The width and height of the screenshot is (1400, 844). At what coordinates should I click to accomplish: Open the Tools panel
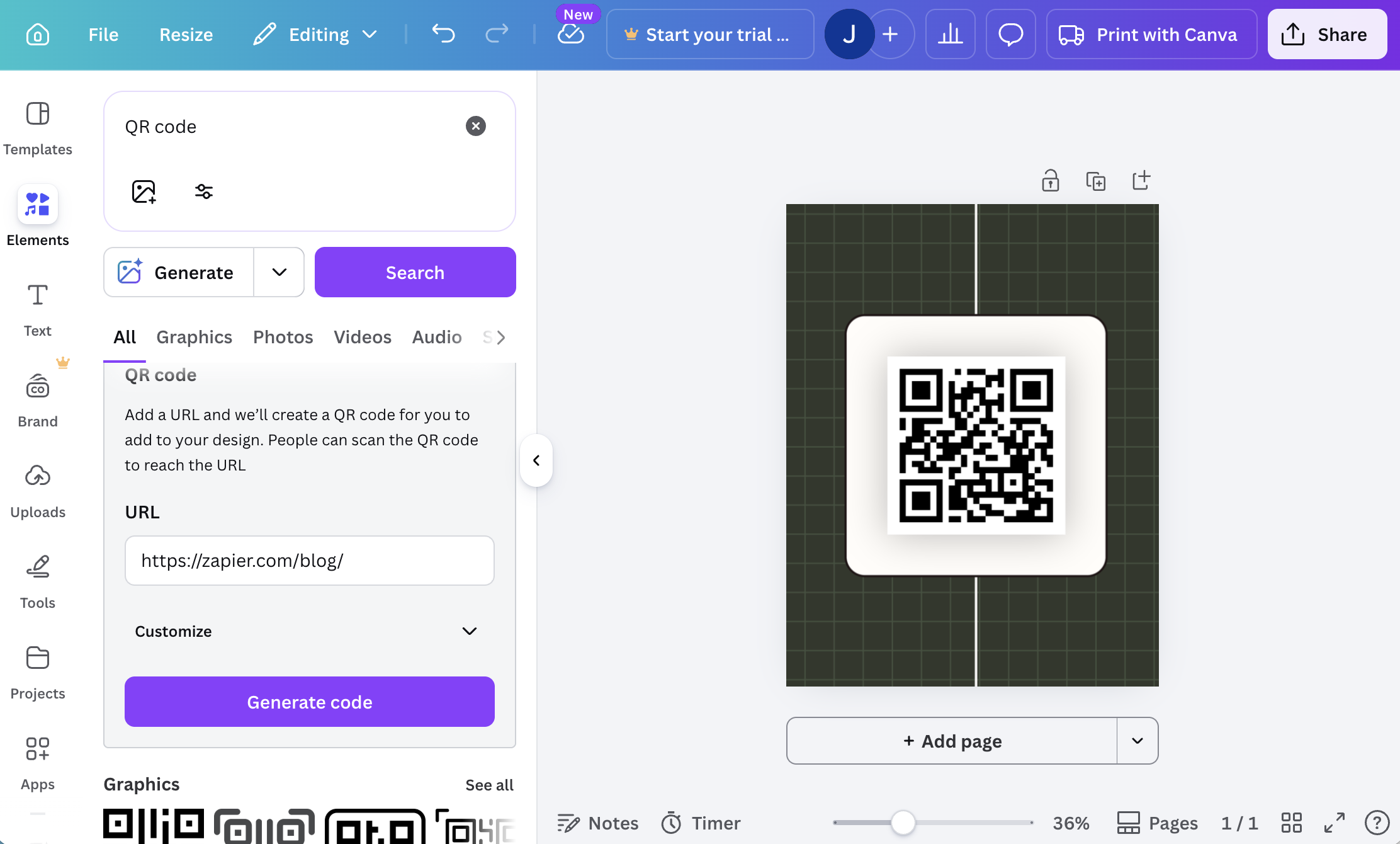coord(37,579)
